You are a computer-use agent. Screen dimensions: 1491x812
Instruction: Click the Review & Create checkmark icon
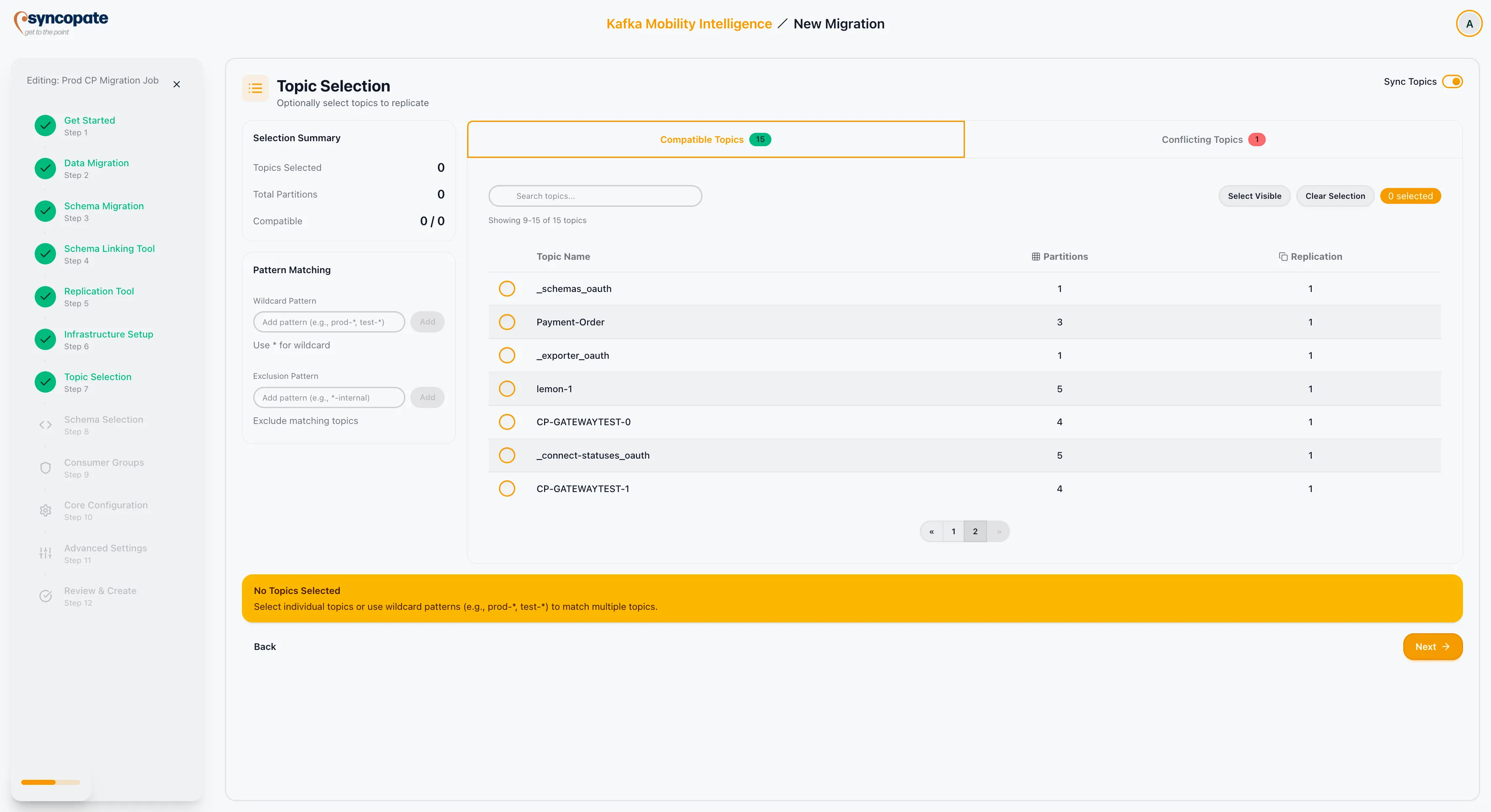(x=45, y=596)
